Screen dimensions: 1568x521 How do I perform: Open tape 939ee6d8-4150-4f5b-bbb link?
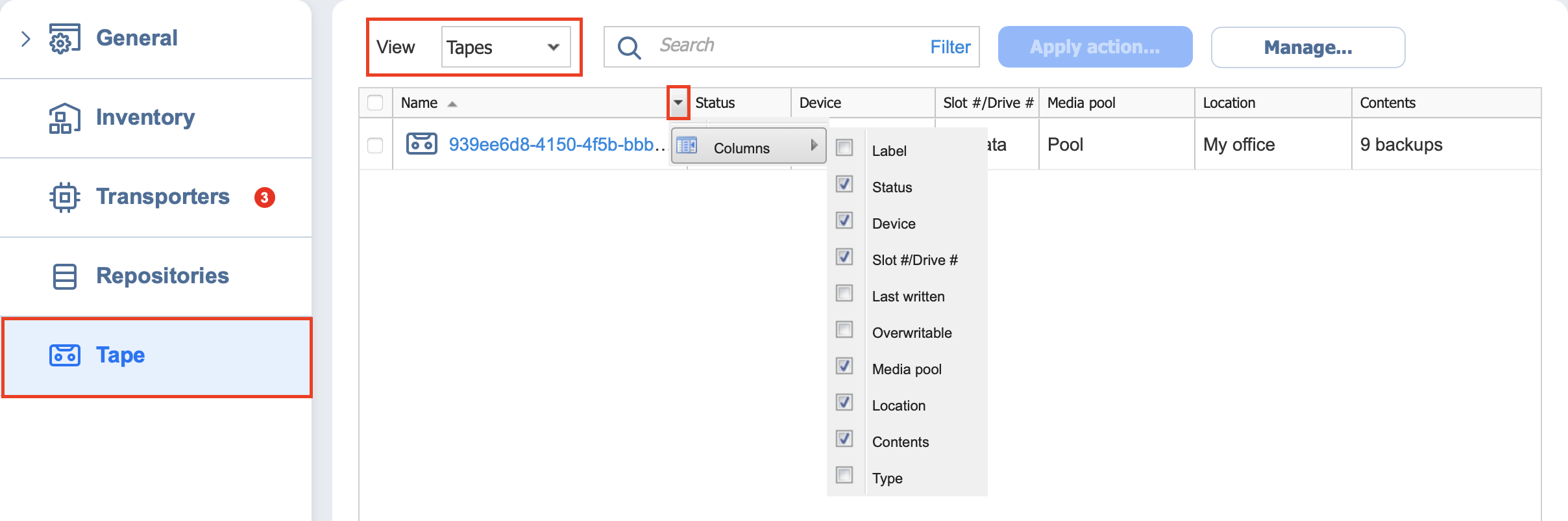556,144
